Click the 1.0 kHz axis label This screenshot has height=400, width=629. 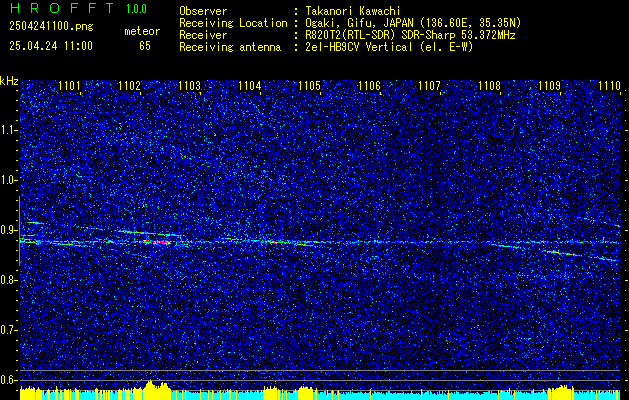click(7, 180)
